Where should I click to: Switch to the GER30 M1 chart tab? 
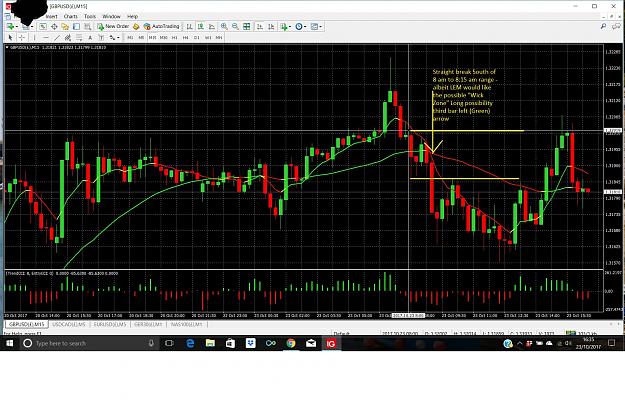148,324
